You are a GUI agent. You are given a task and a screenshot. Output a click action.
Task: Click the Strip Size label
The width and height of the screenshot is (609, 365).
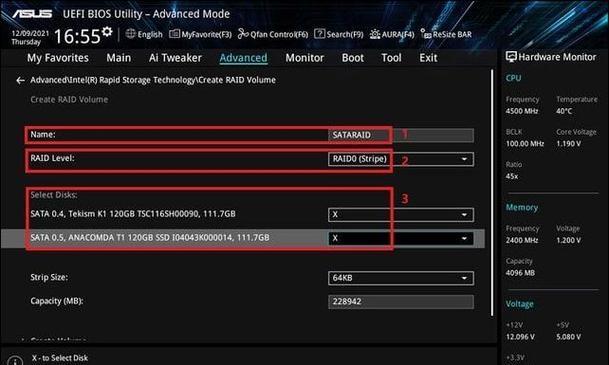(49, 277)
